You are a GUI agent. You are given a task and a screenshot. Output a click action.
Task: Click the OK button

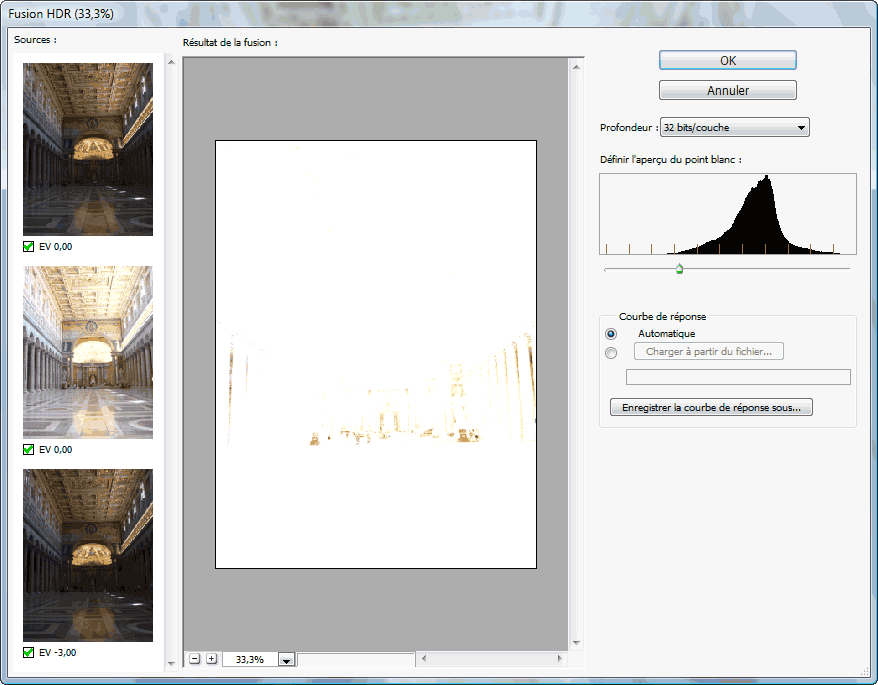click(727, 60)
